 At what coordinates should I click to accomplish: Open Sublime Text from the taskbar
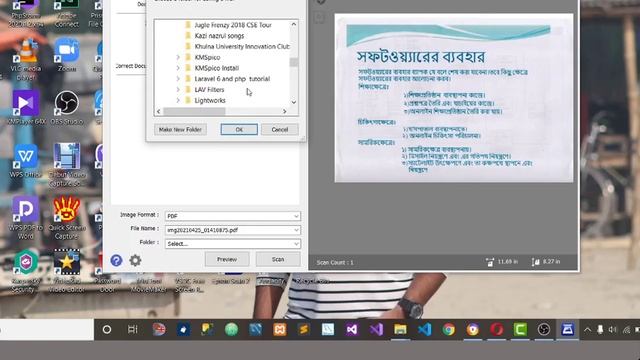(x=304, y=329)
